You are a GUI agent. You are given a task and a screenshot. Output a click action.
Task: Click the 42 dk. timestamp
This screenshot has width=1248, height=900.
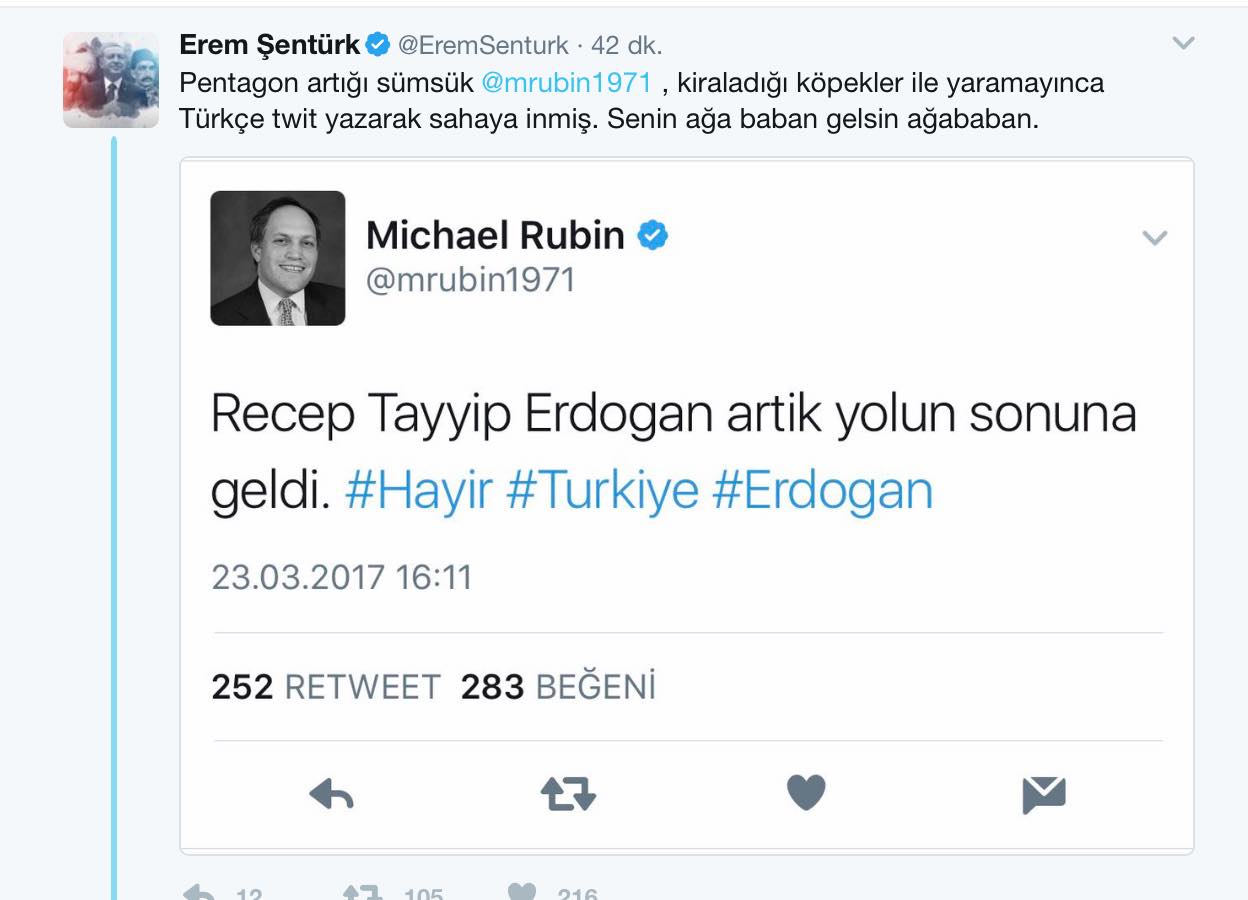point(627,46)
